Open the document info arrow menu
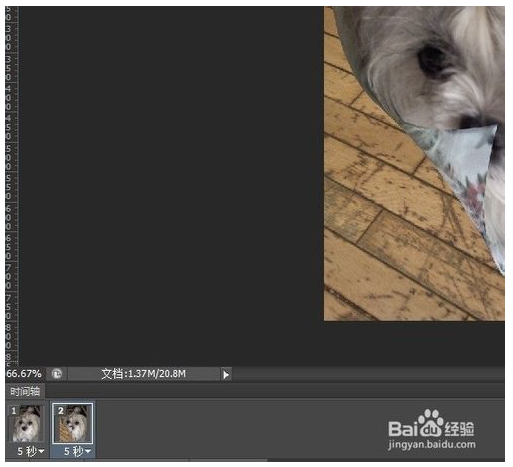The image size is (513, 467). tap(226, 375)
